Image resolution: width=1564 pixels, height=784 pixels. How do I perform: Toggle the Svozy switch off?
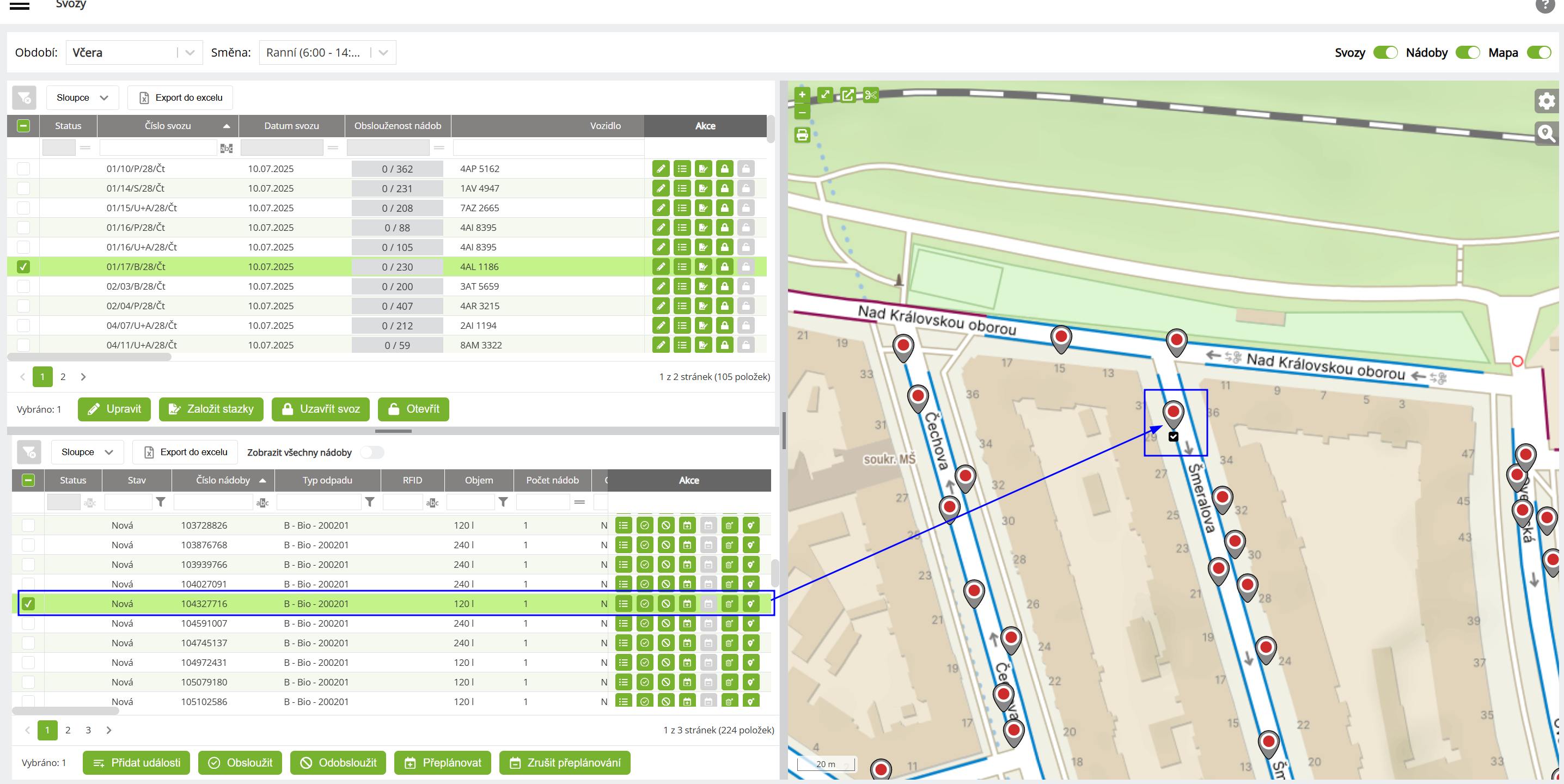pos(1385,53)
